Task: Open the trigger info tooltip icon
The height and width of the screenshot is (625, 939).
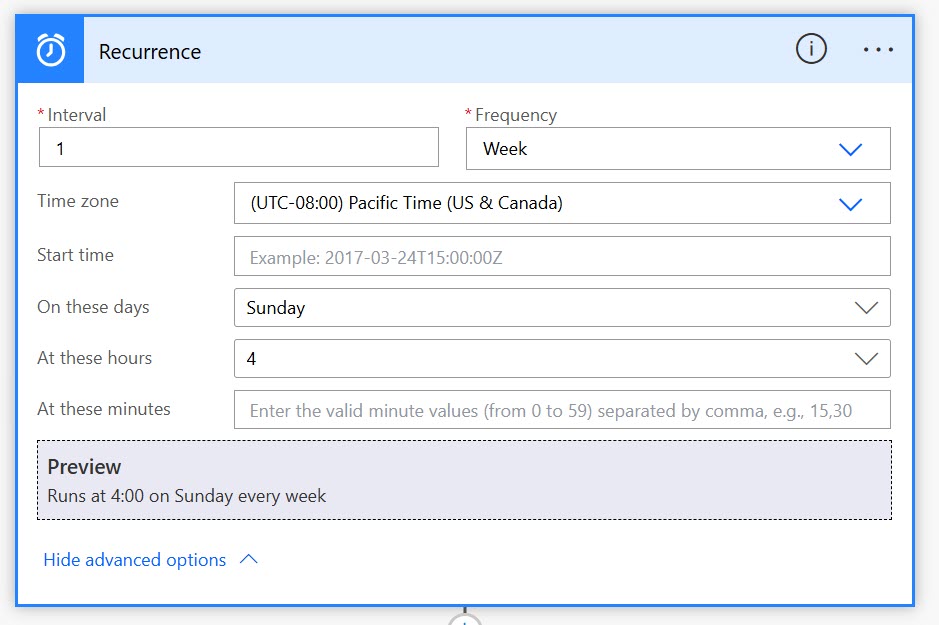Action: [811, 48]
